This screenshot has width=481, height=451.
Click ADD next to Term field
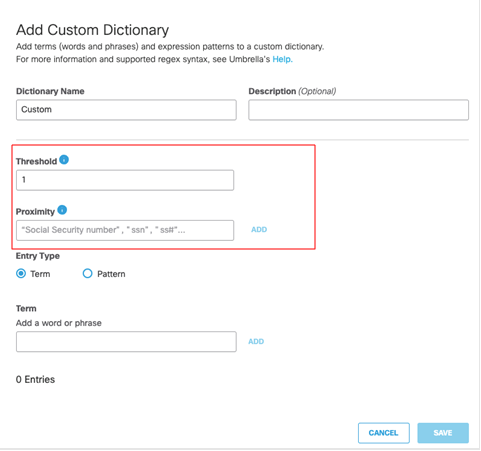(x=256, y=342)
